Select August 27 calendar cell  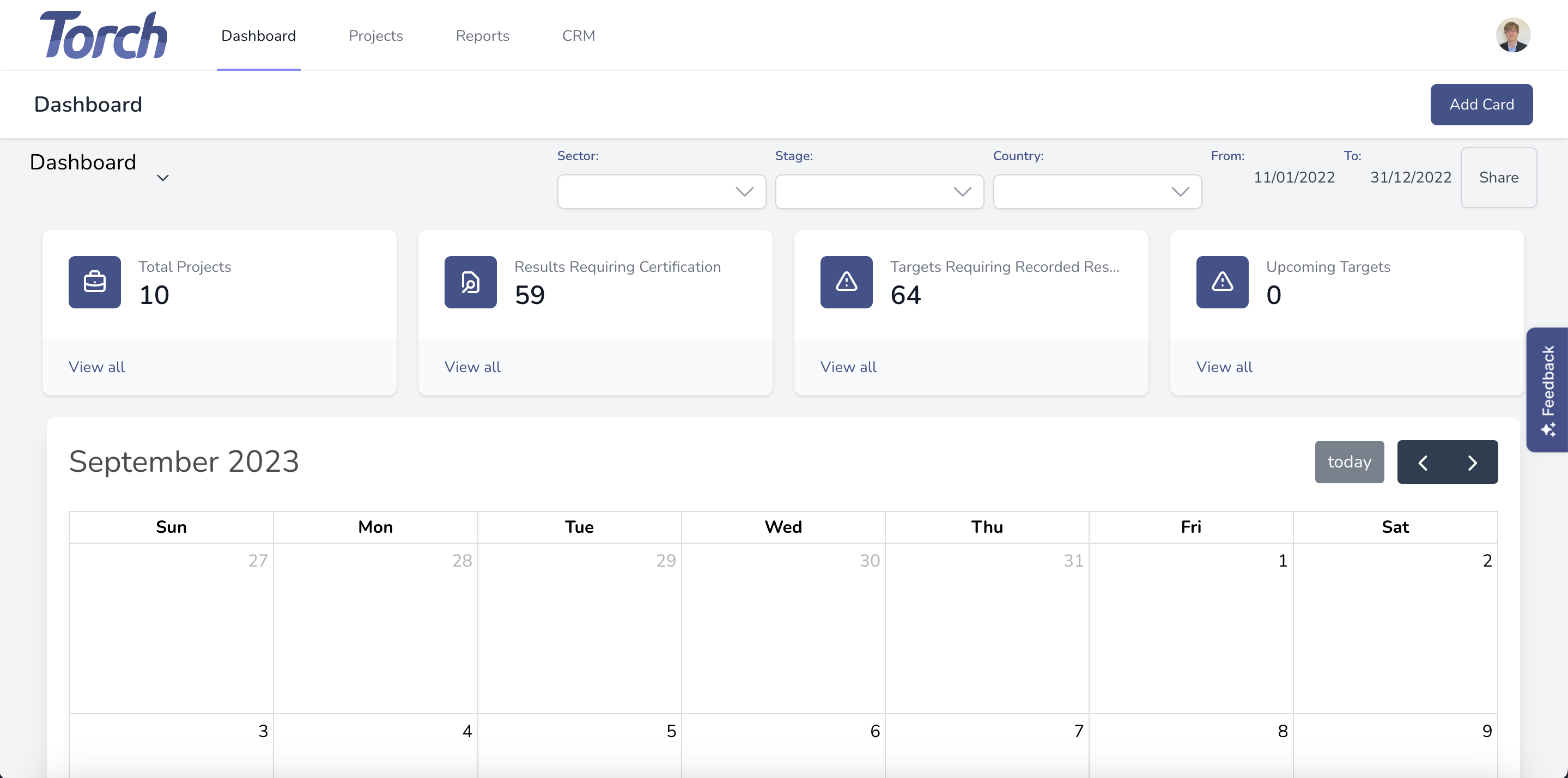tap(171, 628)
